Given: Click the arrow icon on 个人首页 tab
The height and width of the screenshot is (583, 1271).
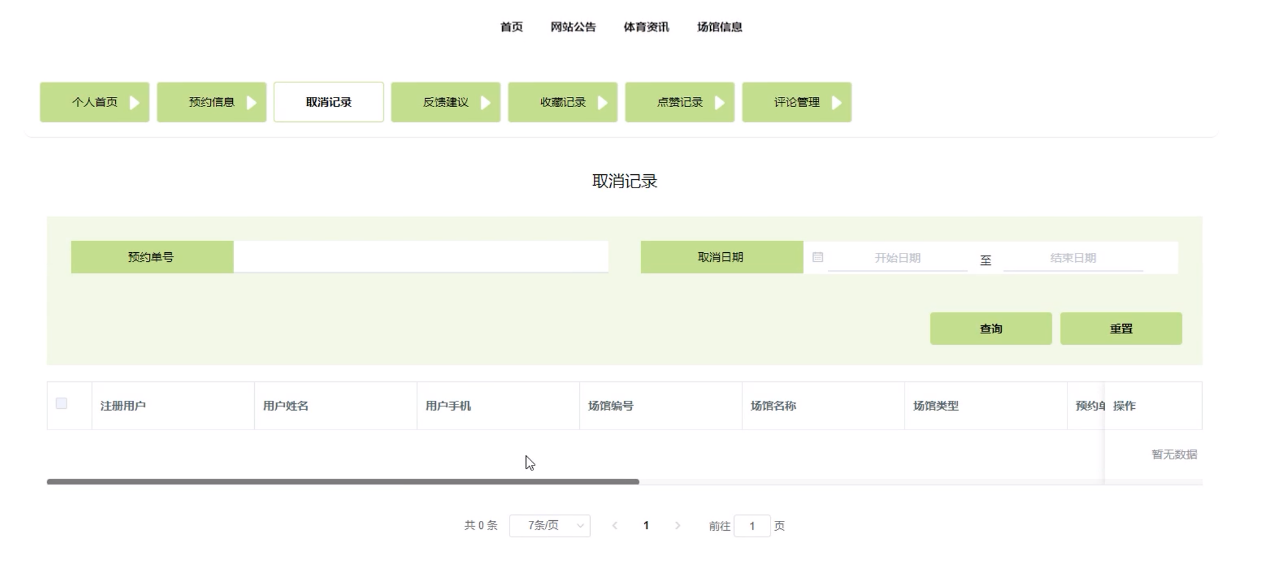Looking at the screenshot, I should pyautogui.click(x=134, y=102).
